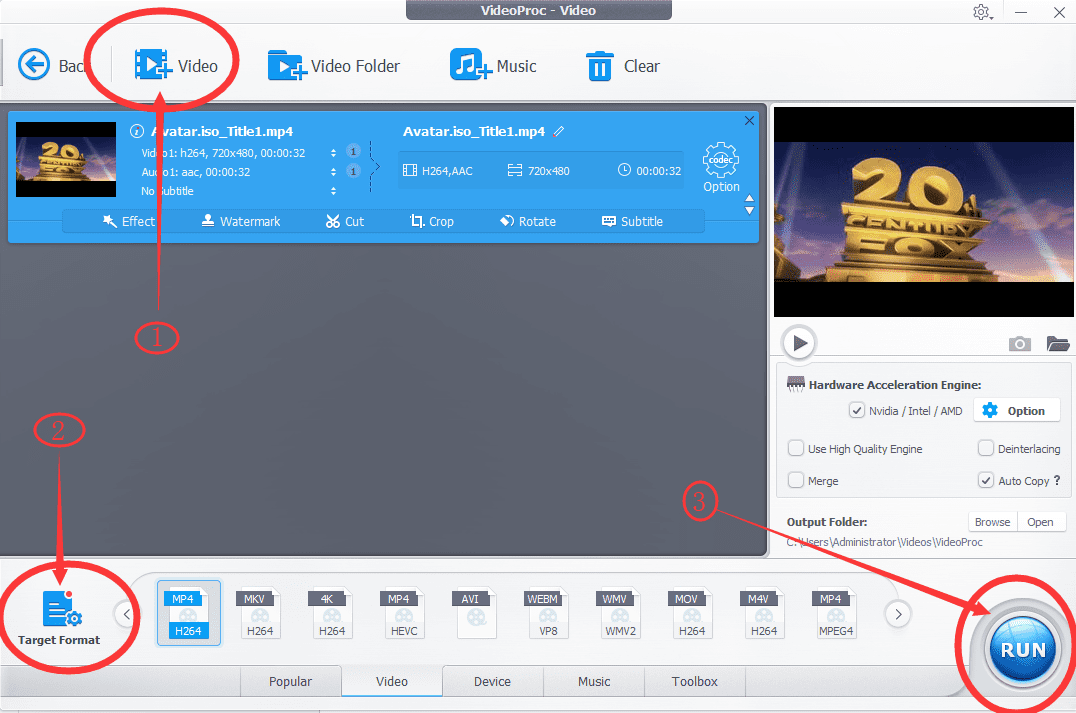Select WEBM VP8 format

point(547,613)
